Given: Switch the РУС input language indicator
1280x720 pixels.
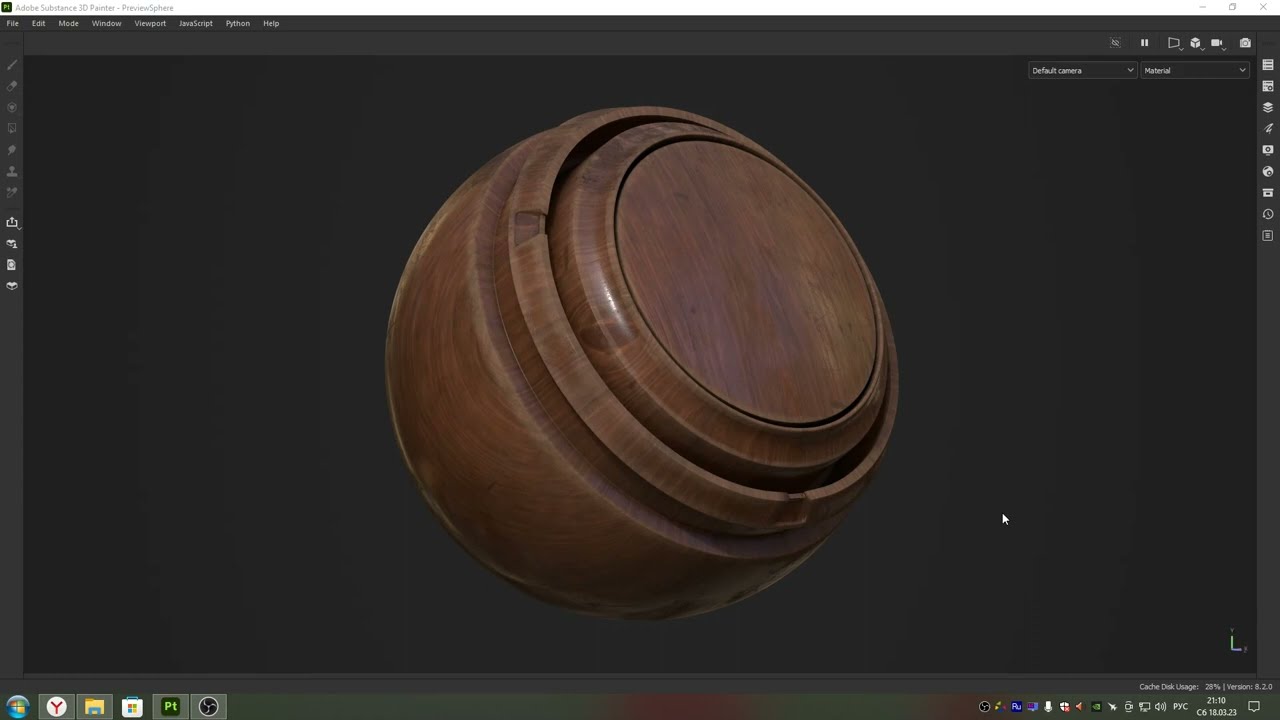Looking at the screenshot, I should pyautogui.click(x=1181, y=707).
